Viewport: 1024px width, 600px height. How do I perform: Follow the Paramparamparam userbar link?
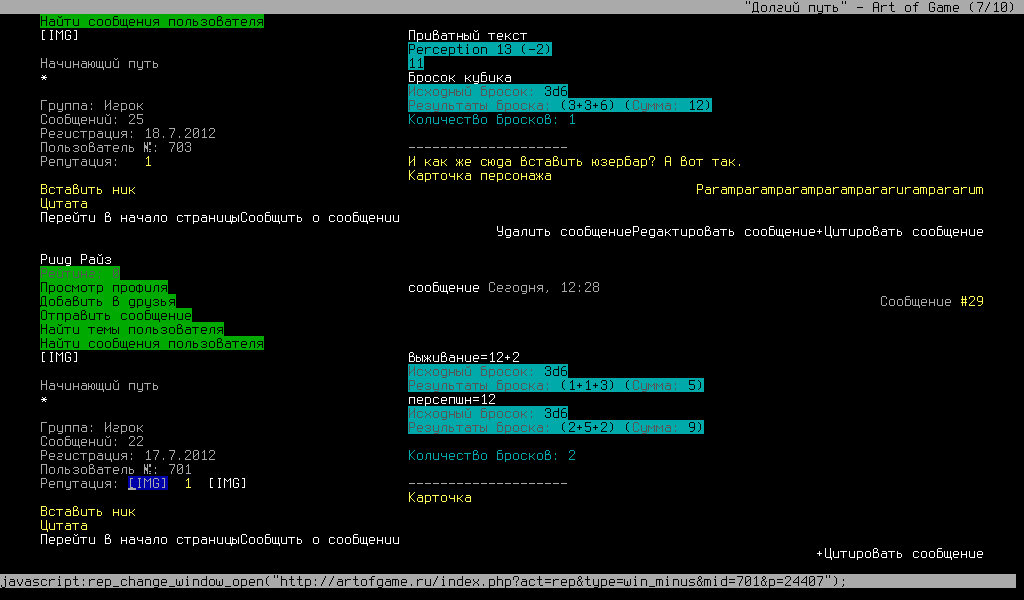pos(840,190)
